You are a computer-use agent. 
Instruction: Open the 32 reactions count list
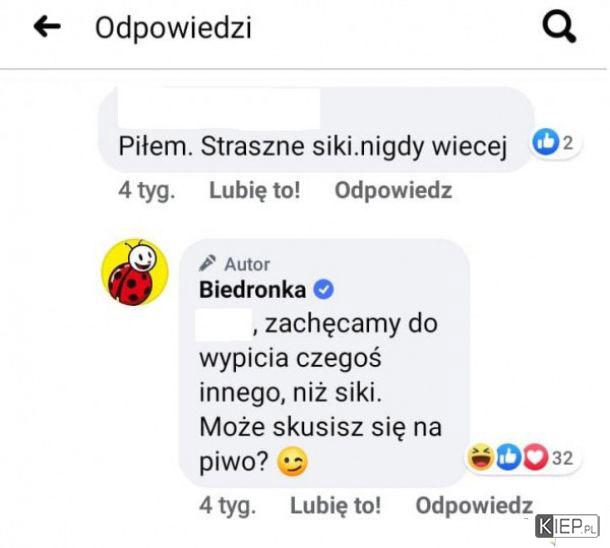click(563, 458)
